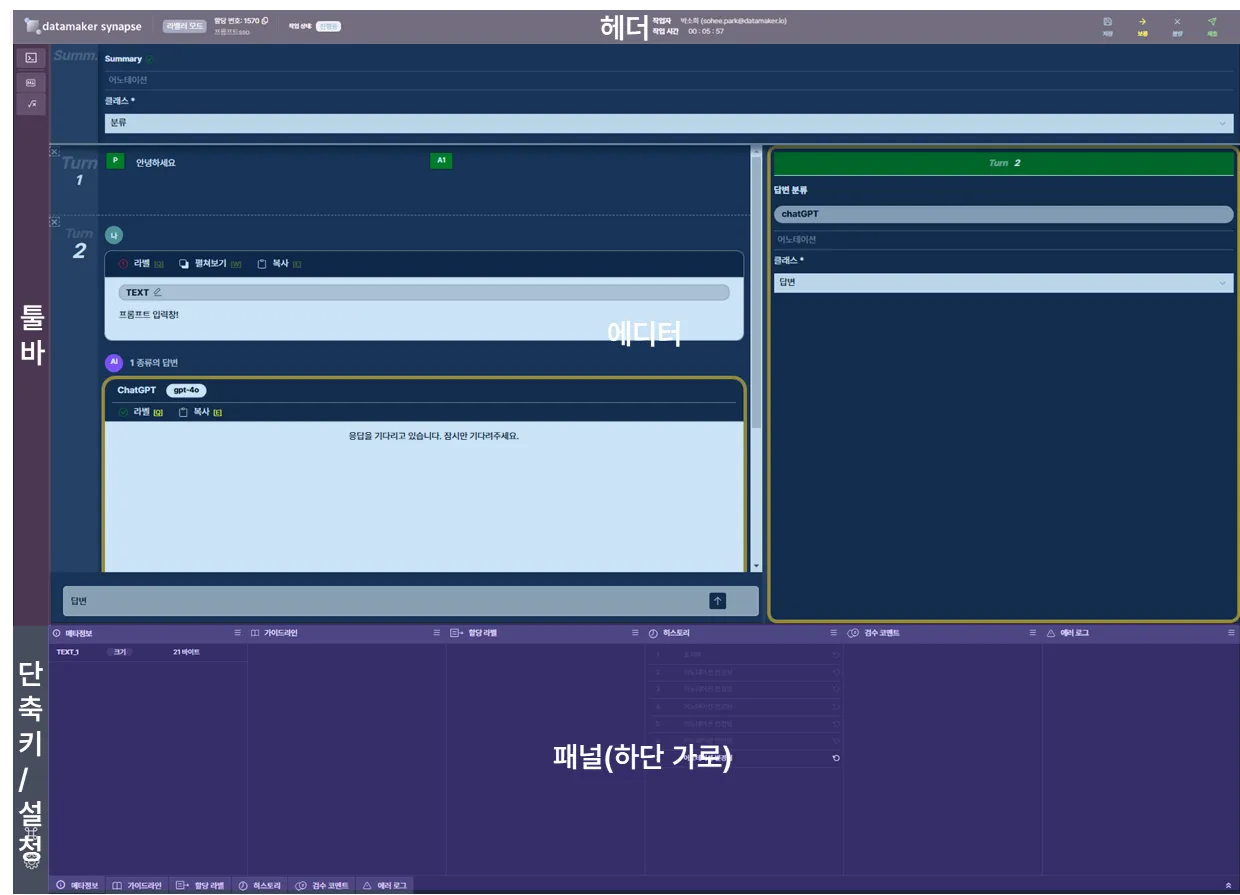
Task: Click the 라벨 button in ChatGPT card
Action: [x=141, y=412]
